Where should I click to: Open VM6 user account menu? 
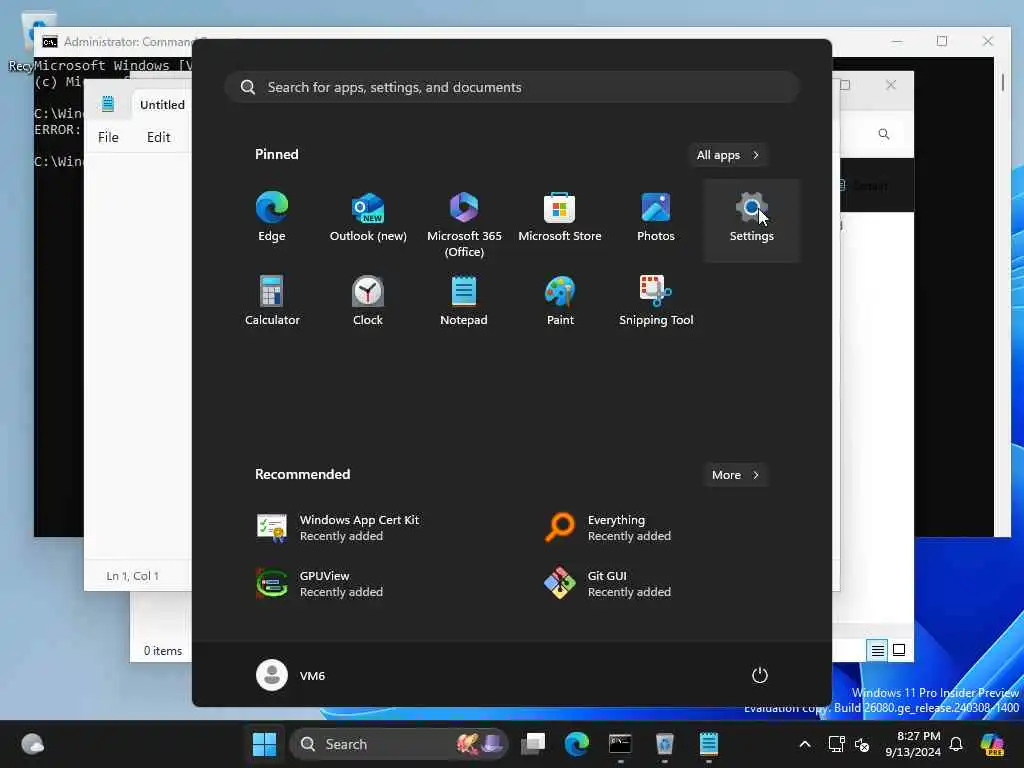[x=291, y=675]
